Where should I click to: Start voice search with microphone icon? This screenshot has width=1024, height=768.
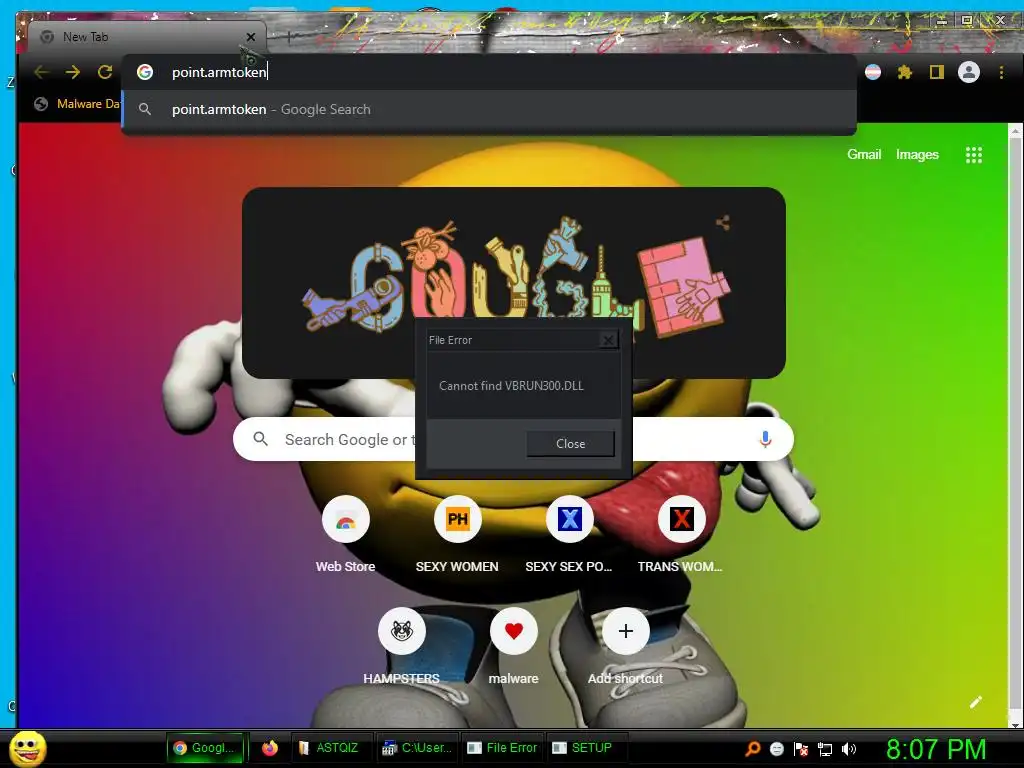coord(765,440)
